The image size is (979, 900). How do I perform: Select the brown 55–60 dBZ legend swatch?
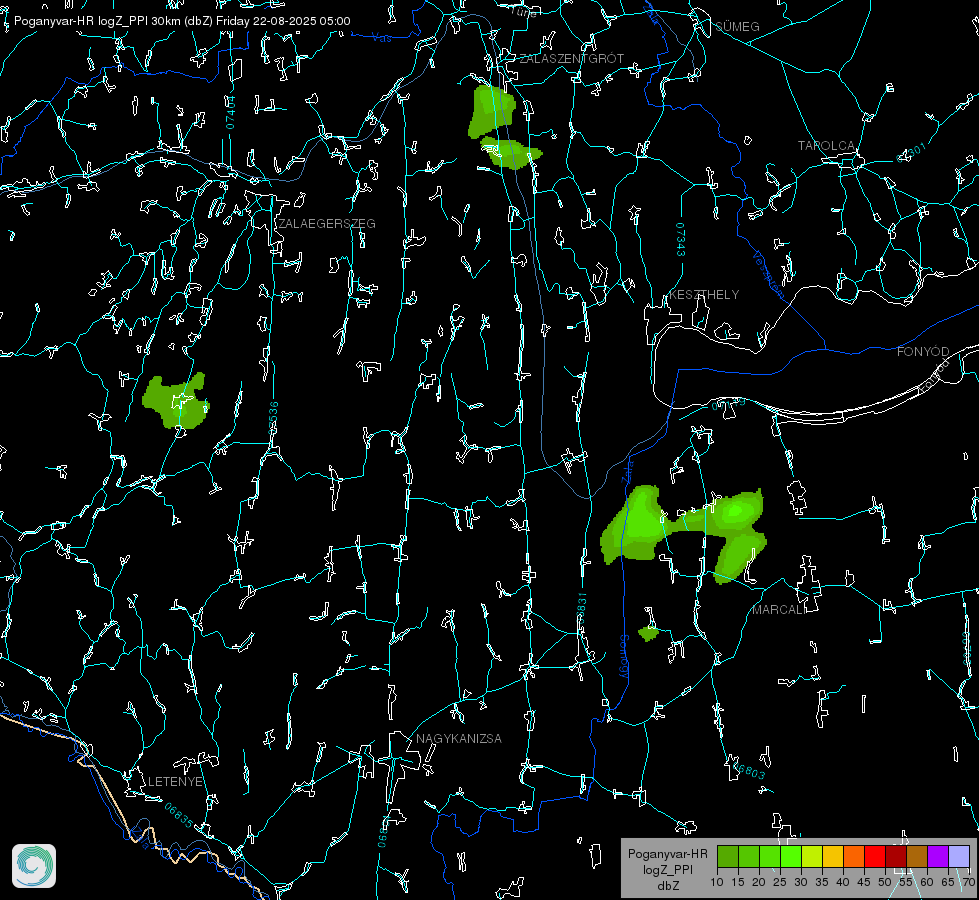tap(917, 857)
